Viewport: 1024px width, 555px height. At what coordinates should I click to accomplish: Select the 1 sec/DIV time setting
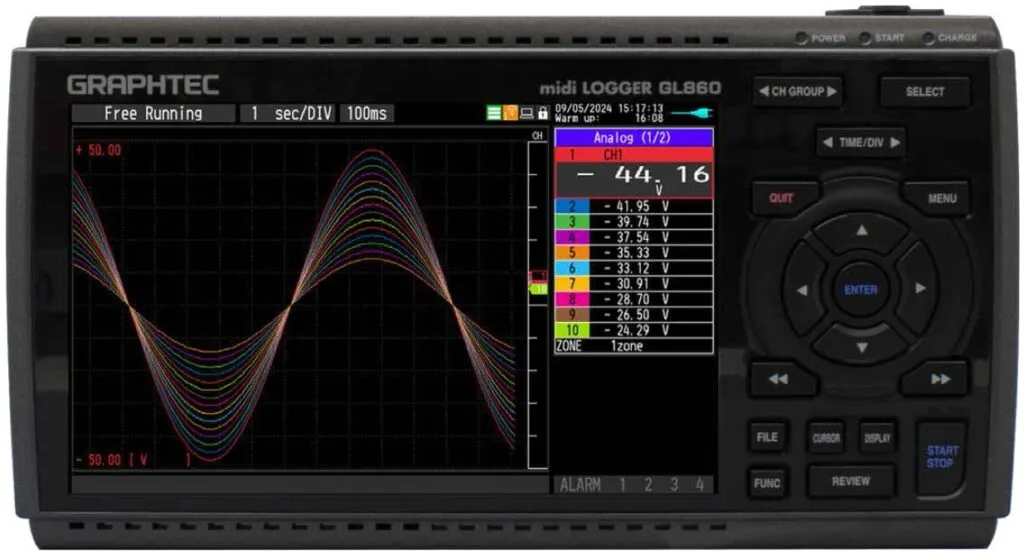pyautogui.click(x=288, y=113)
